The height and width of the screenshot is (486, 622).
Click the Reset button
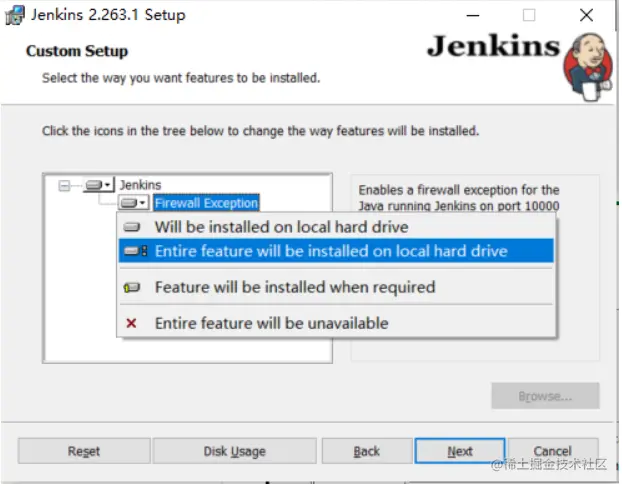point(84,451)
